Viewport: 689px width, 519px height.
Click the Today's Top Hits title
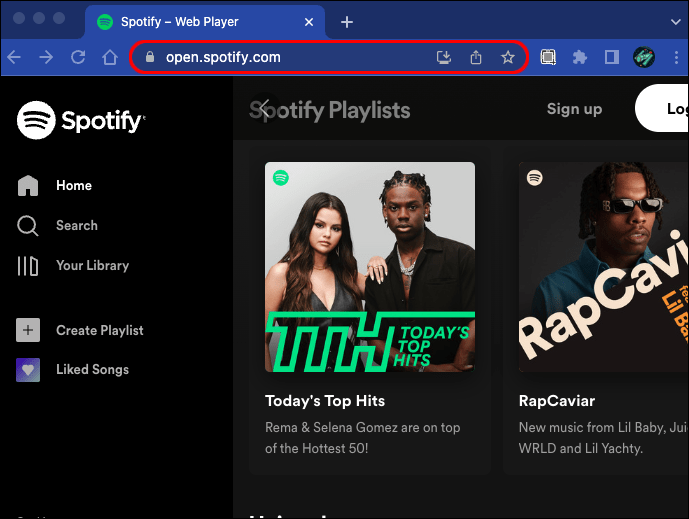click(x=325, y=401)
